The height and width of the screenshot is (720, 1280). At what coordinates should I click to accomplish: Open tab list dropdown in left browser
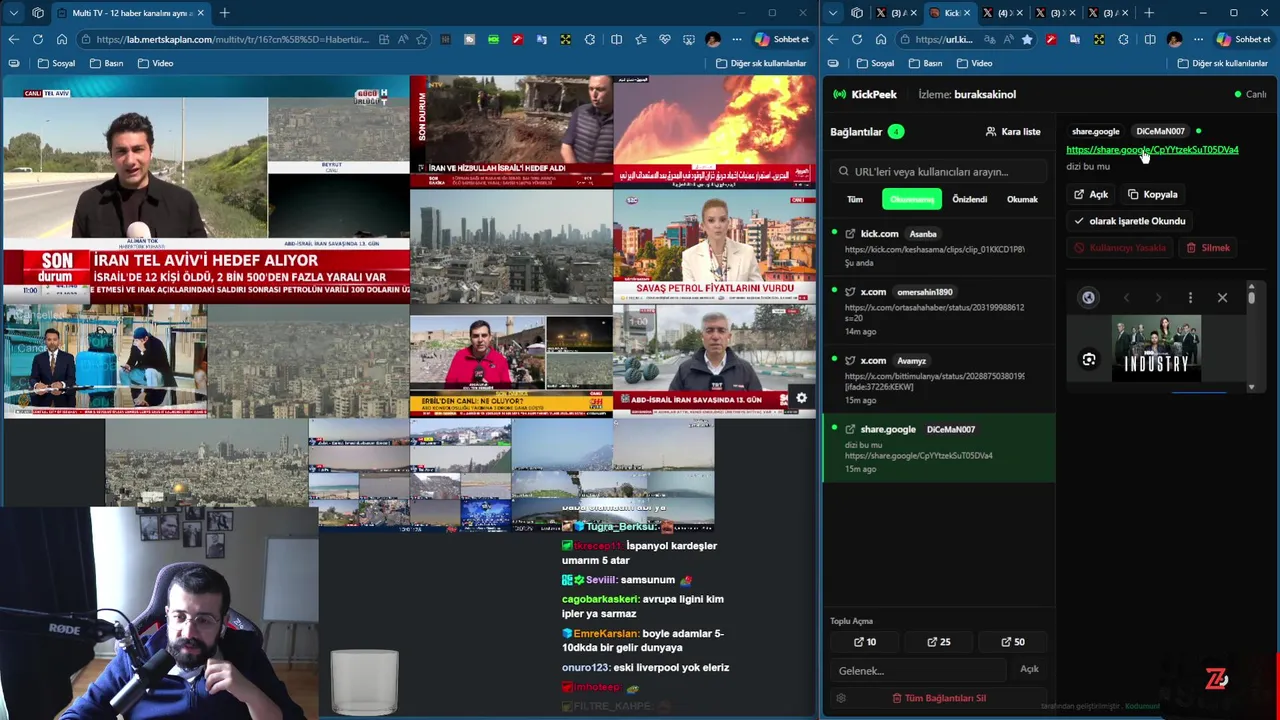click(x=13, y=13)
